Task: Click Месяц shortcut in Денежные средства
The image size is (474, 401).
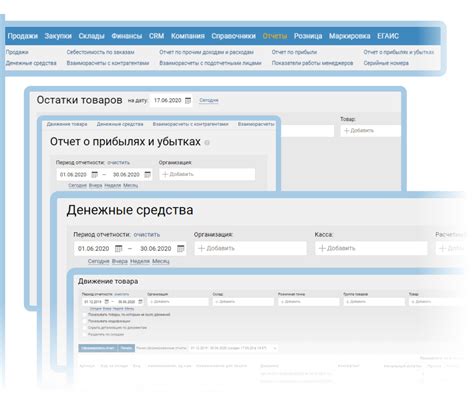Action: (x=161, y=261)
